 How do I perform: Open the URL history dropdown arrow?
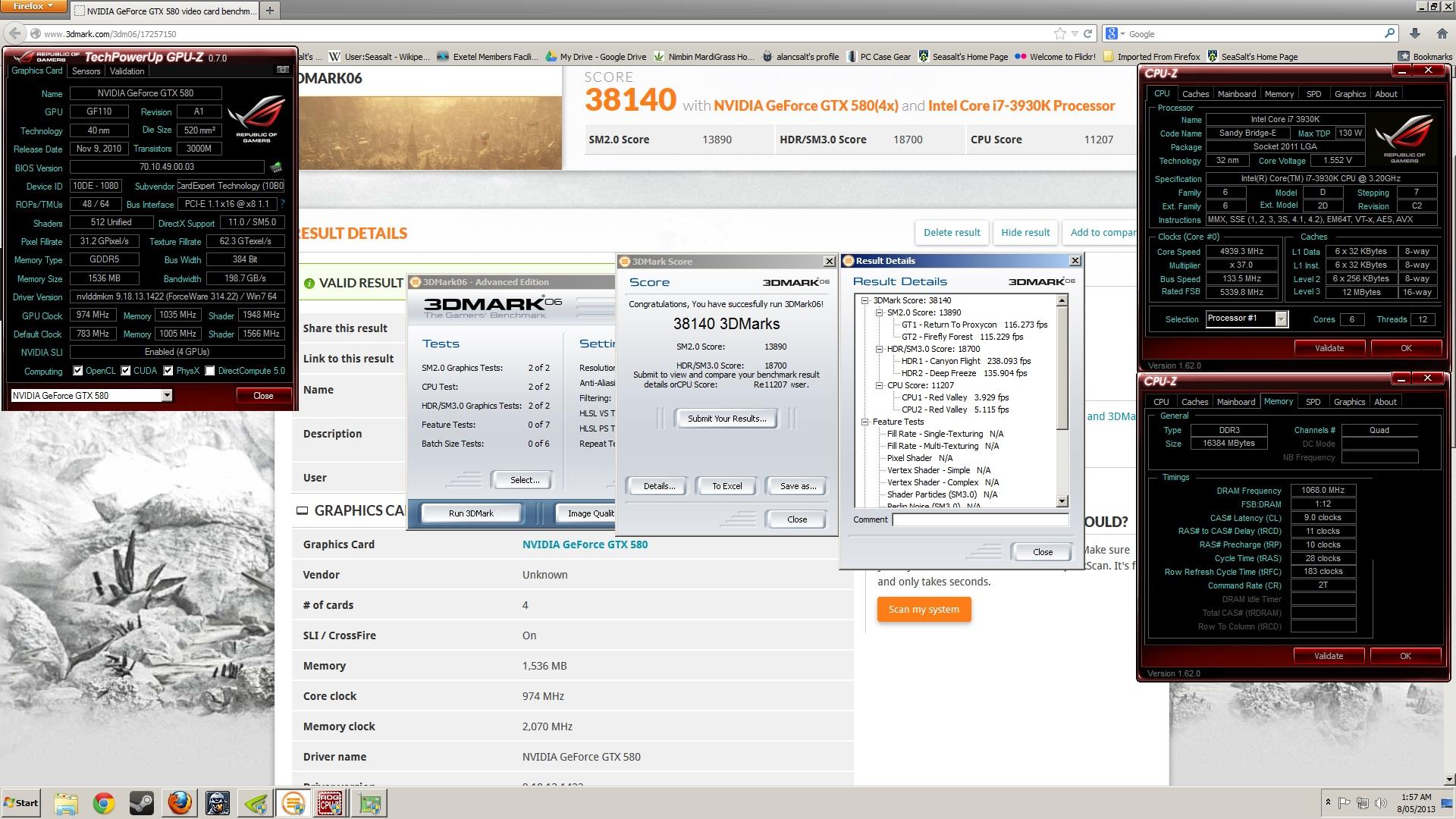(x=1074, y=33)
